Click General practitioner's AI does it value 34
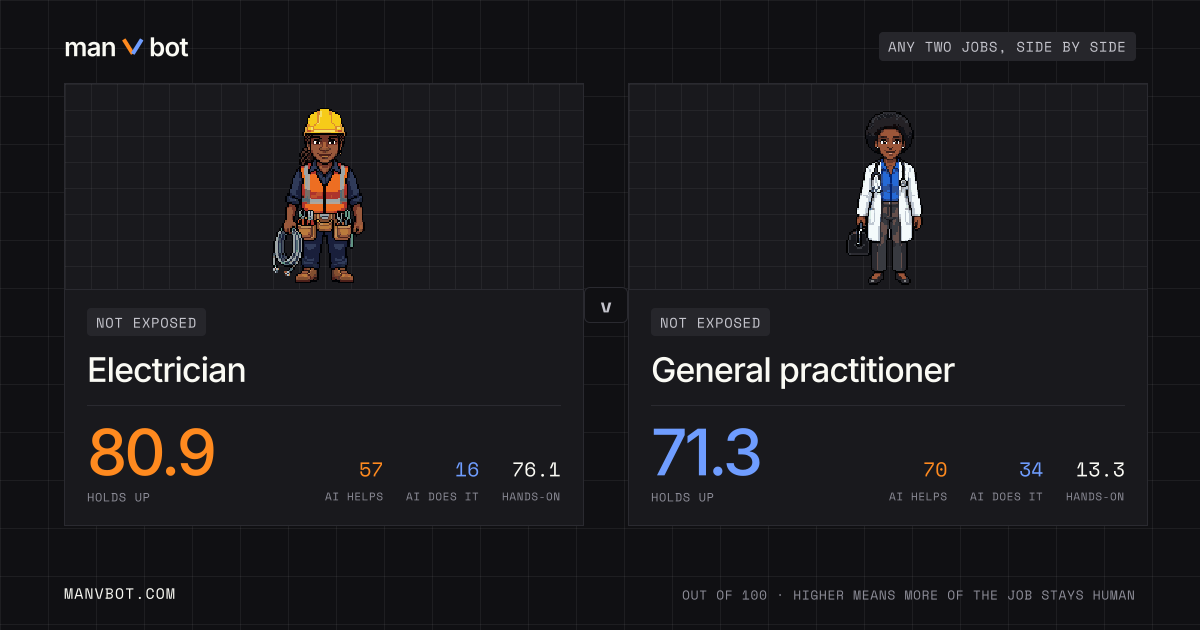1200x630 pixels. 1031,470
